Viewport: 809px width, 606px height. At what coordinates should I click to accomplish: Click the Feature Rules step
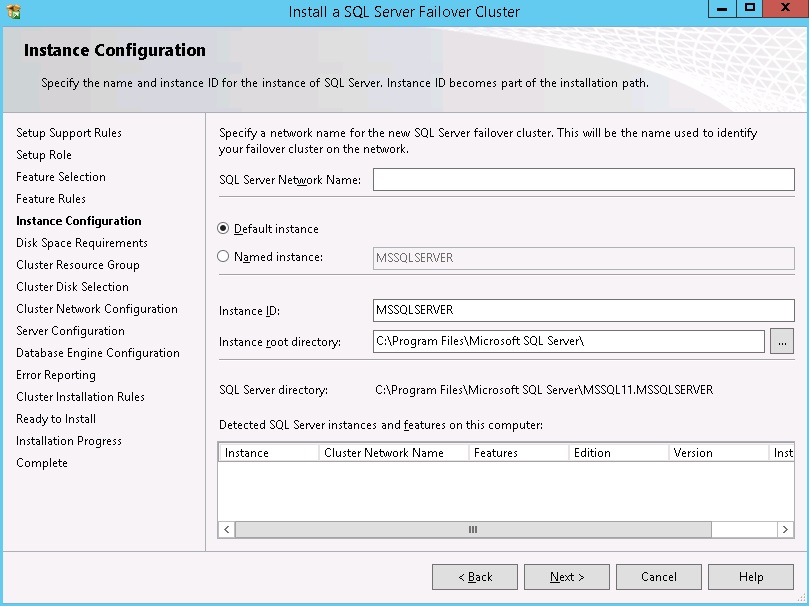pyautogui.click(x=51, y=199)
